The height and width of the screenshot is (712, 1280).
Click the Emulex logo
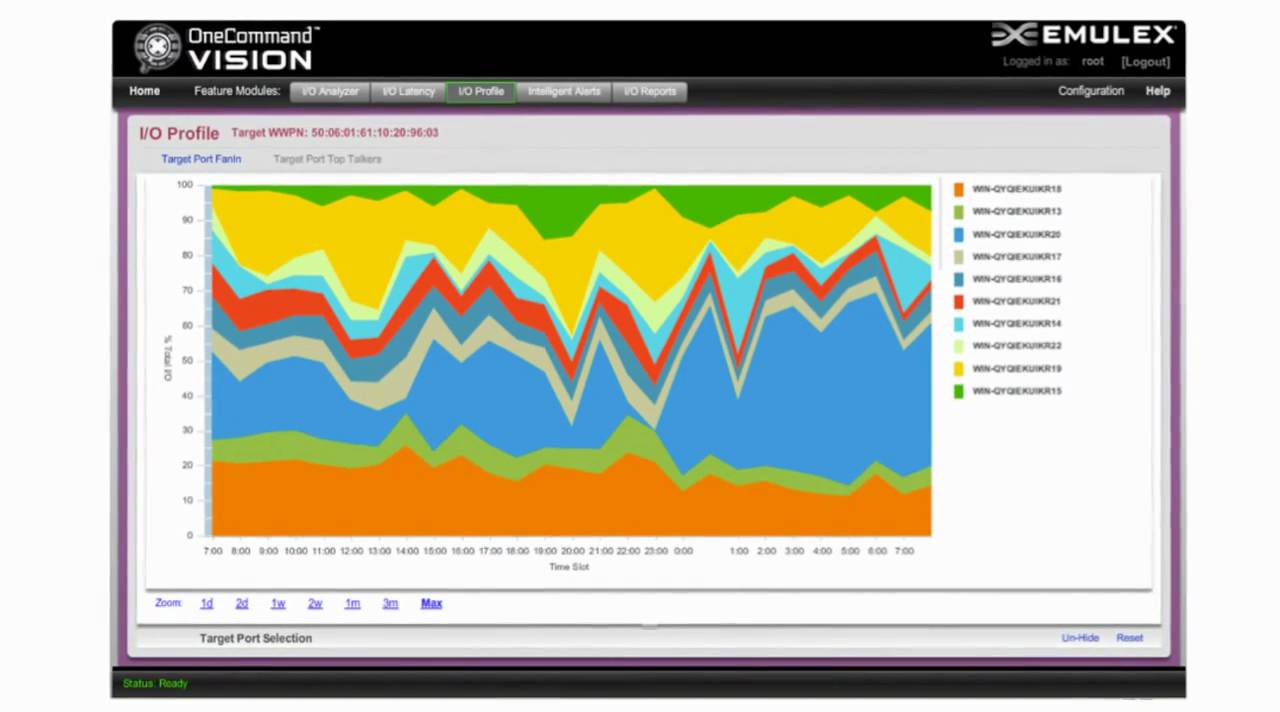[x=1083, y=36]
